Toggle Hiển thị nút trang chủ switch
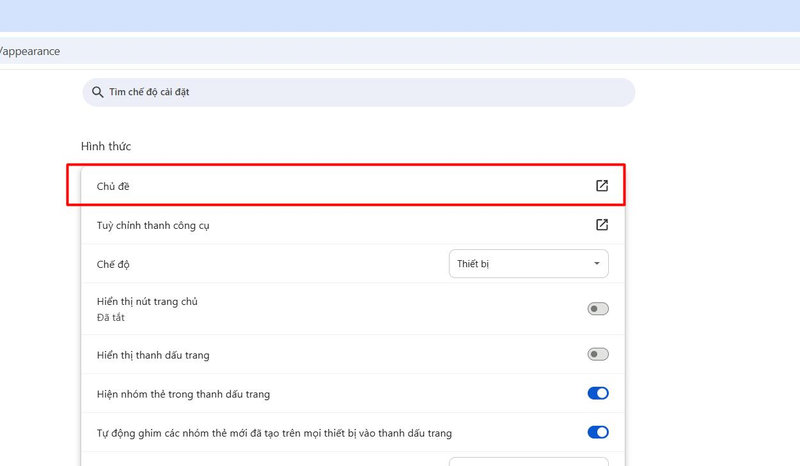Viewport: 800px width, 466px height. 597,309
